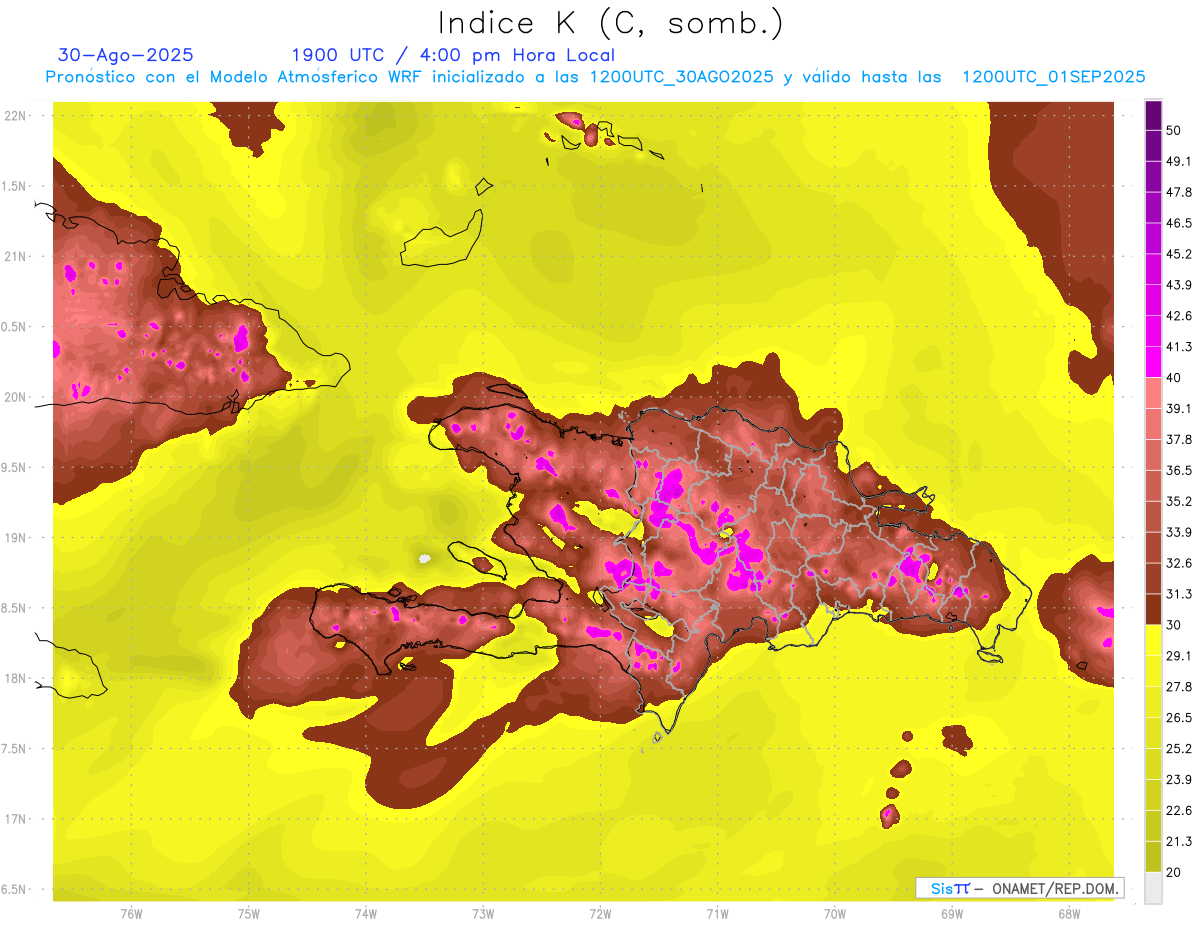Click the color bar value "27.8"
The image size is (1200, 927).
pyautogui.click(x=1178, y=687)
